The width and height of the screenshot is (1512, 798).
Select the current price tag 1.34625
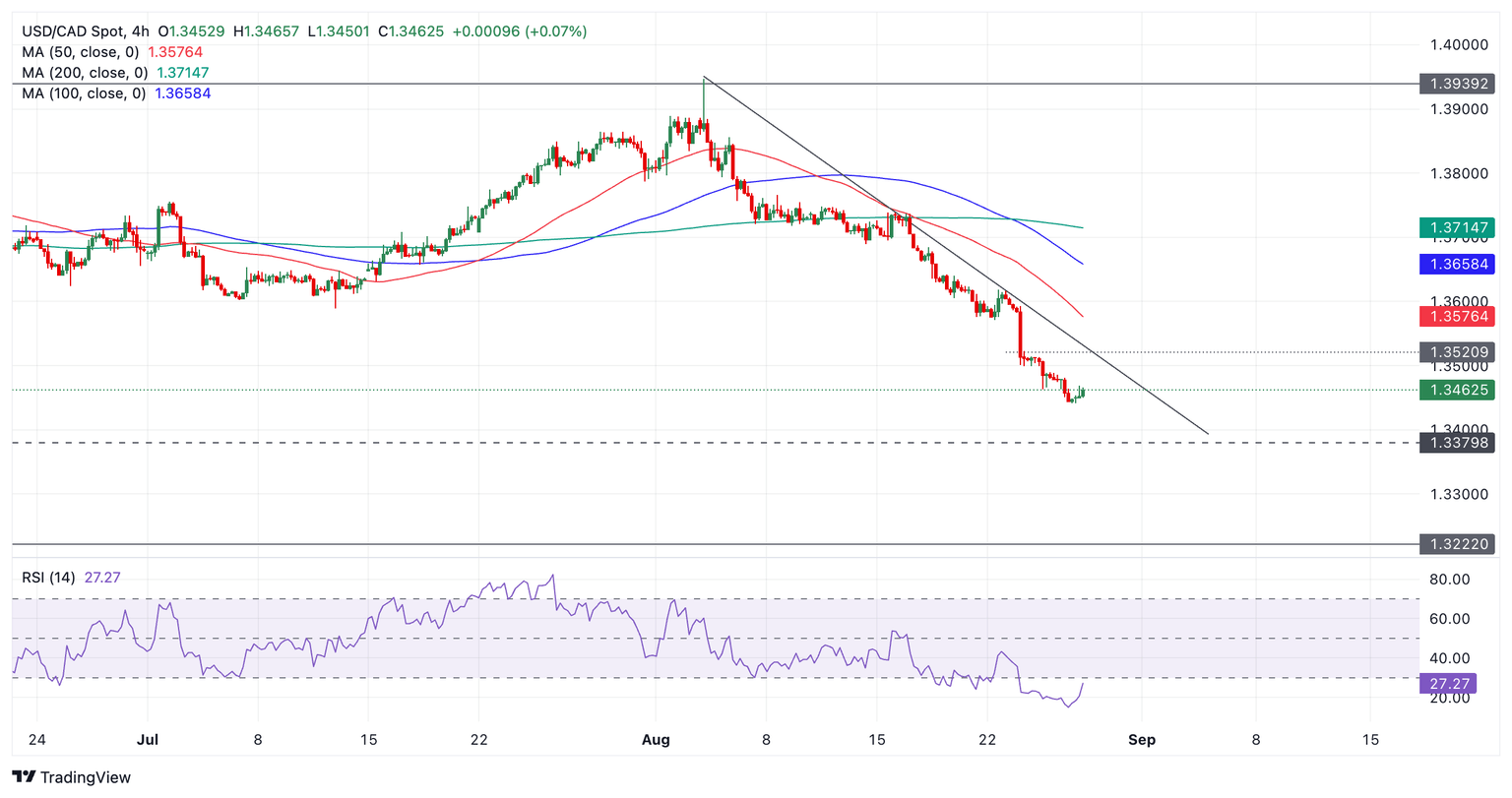1456,390
